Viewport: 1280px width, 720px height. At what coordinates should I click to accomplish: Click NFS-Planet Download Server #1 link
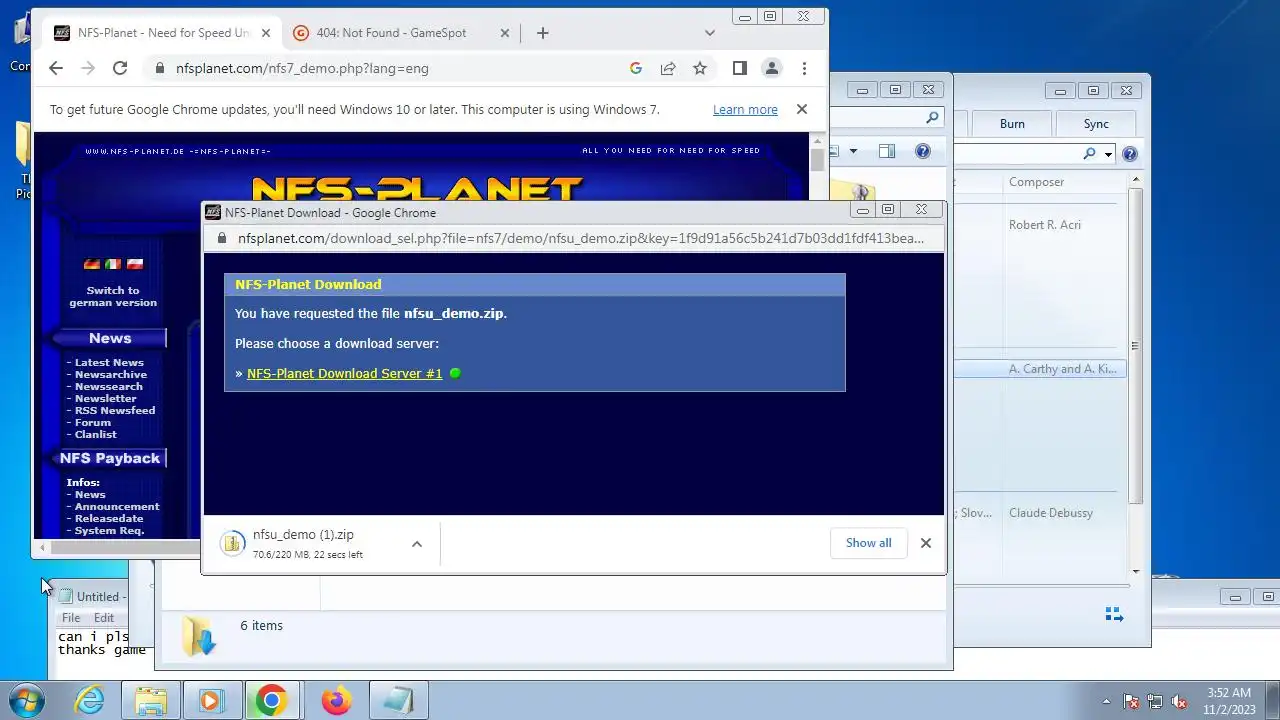(344, 373)
